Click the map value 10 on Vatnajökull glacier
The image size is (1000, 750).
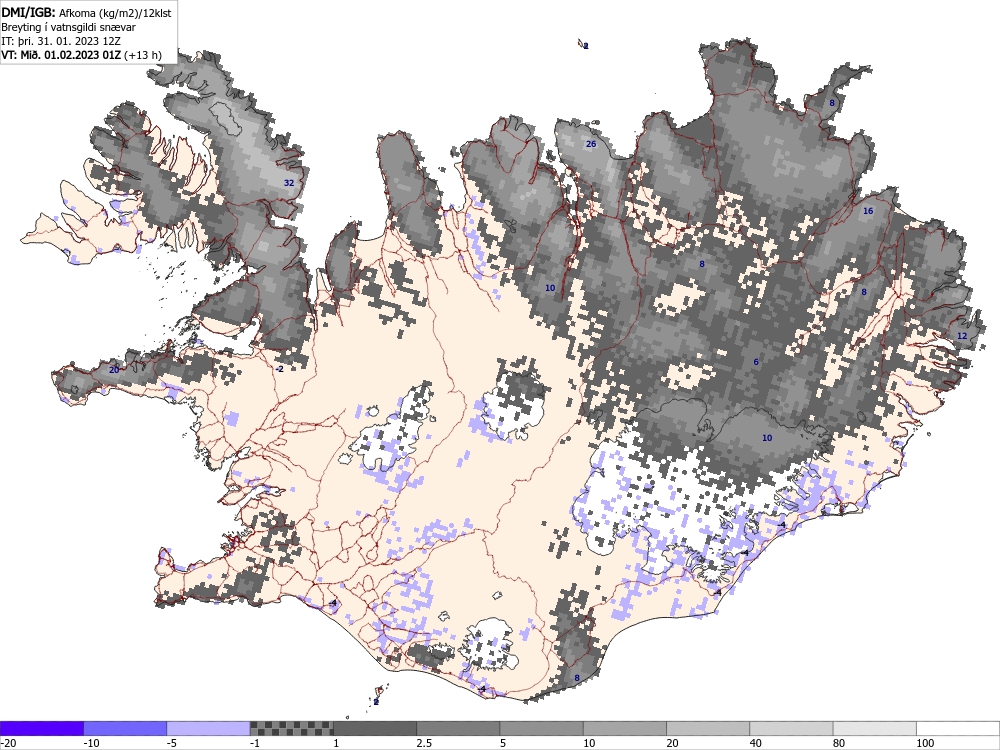(x=767, y=438)
